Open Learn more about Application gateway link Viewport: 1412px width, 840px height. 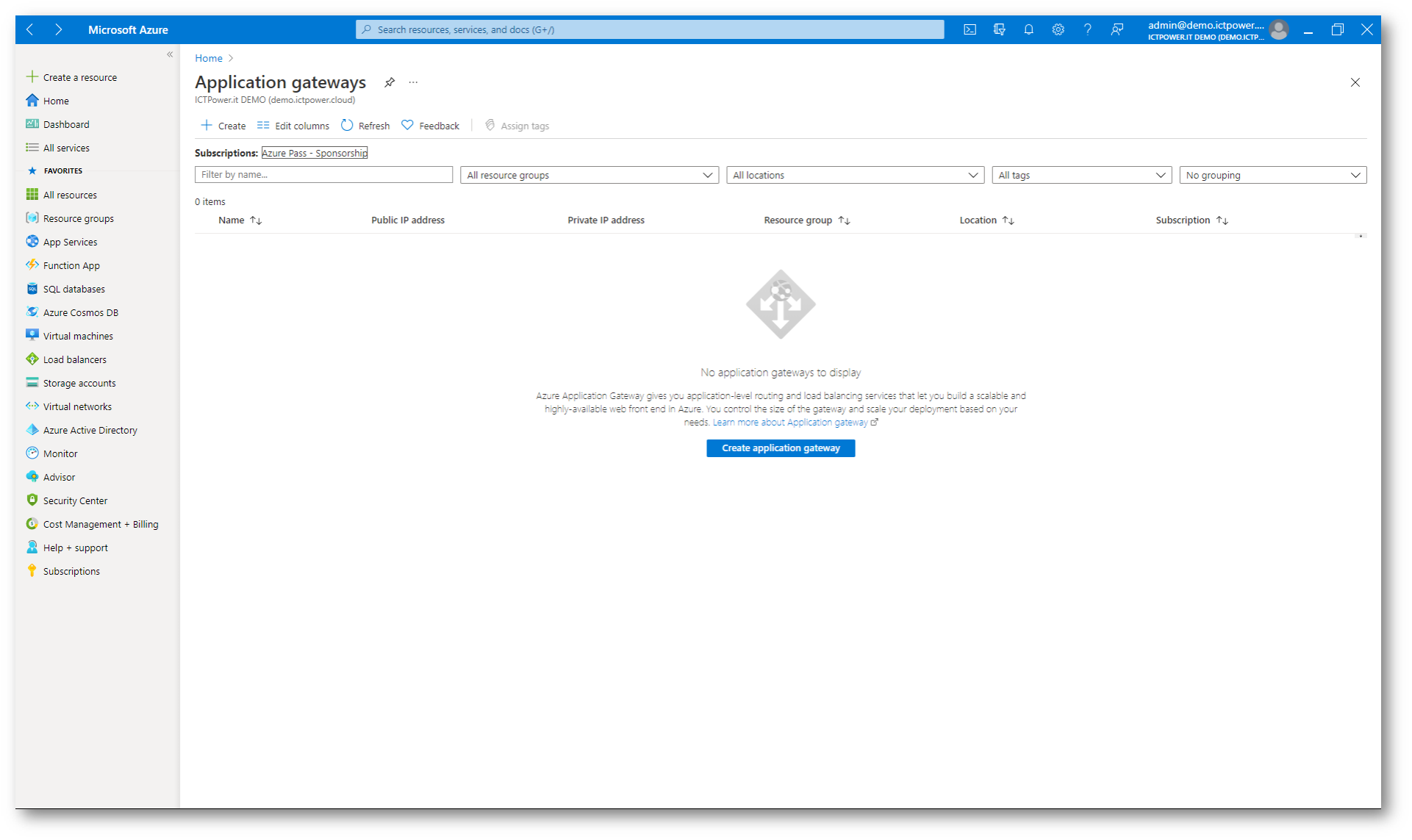pyautogui.click(x=790, y=423)
